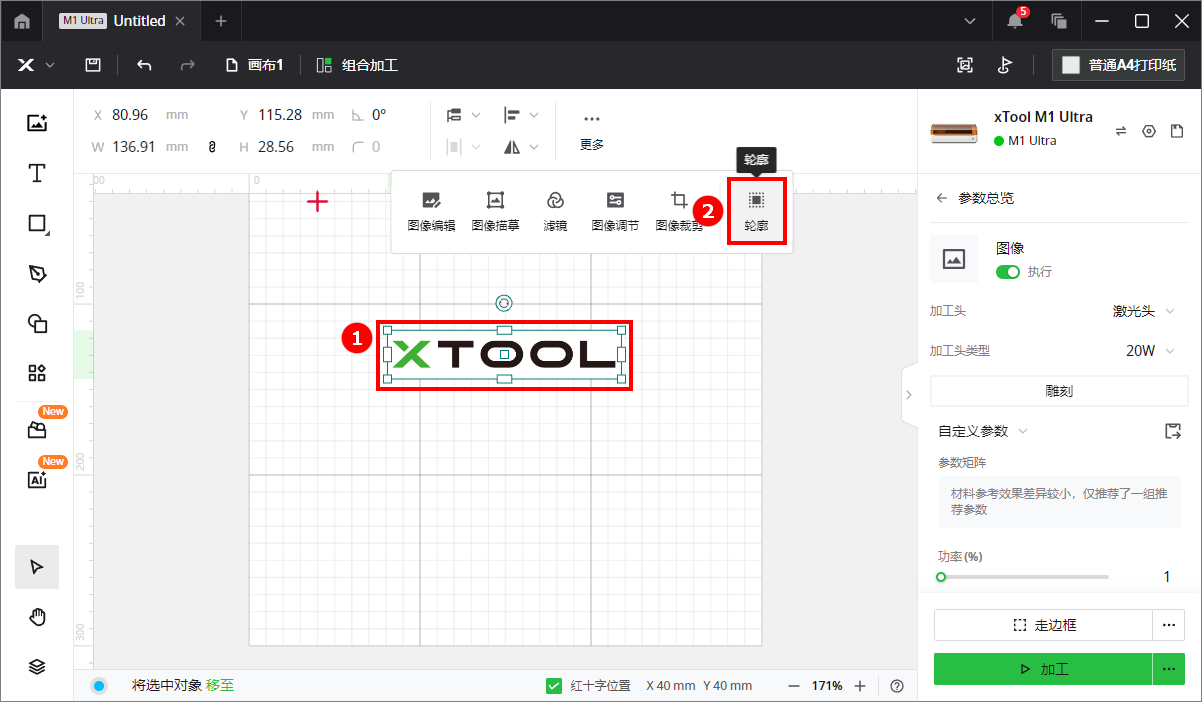Select the xTool logo image on canvas
The width and height of the screenshot is (1202, 702).
(x=504, y=355)
